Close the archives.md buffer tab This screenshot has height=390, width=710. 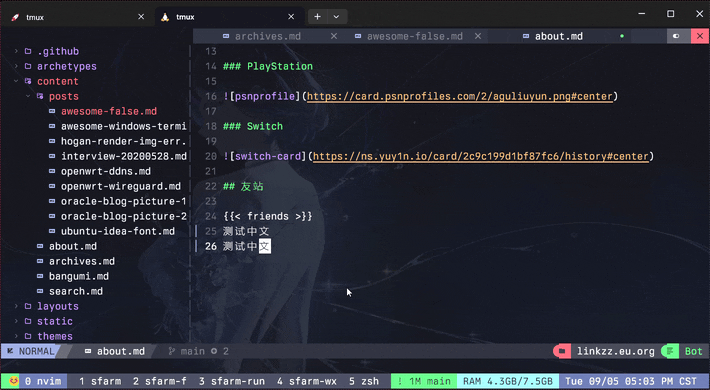334,36
